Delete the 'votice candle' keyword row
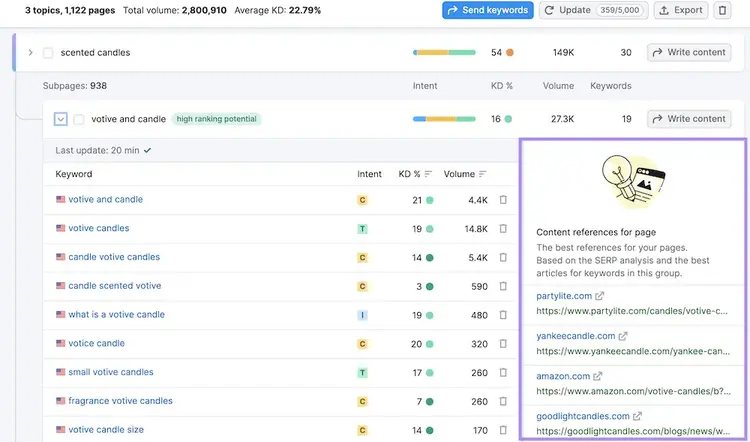Image resolution: width=750 pixels, height=442 pixels. pos(503,343)
